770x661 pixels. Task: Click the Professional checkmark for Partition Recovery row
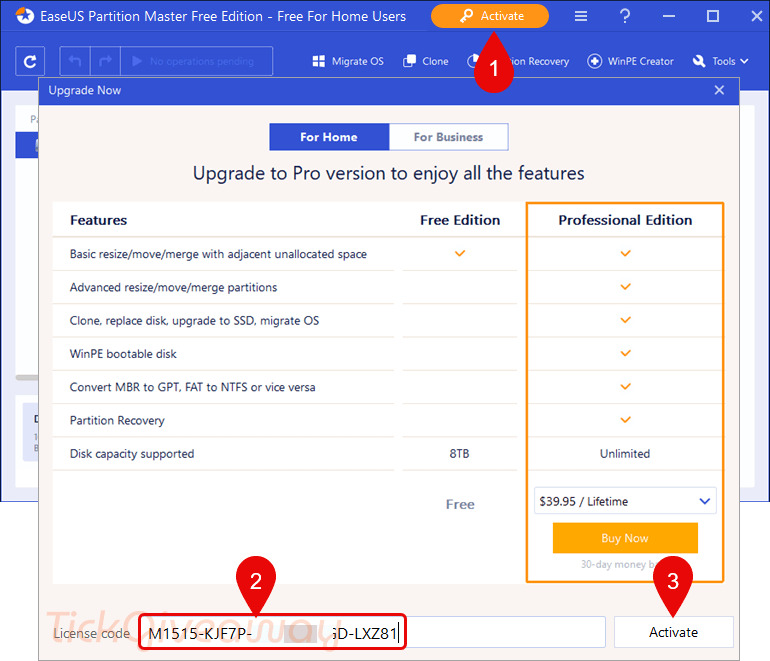click(x=626, y=420)
